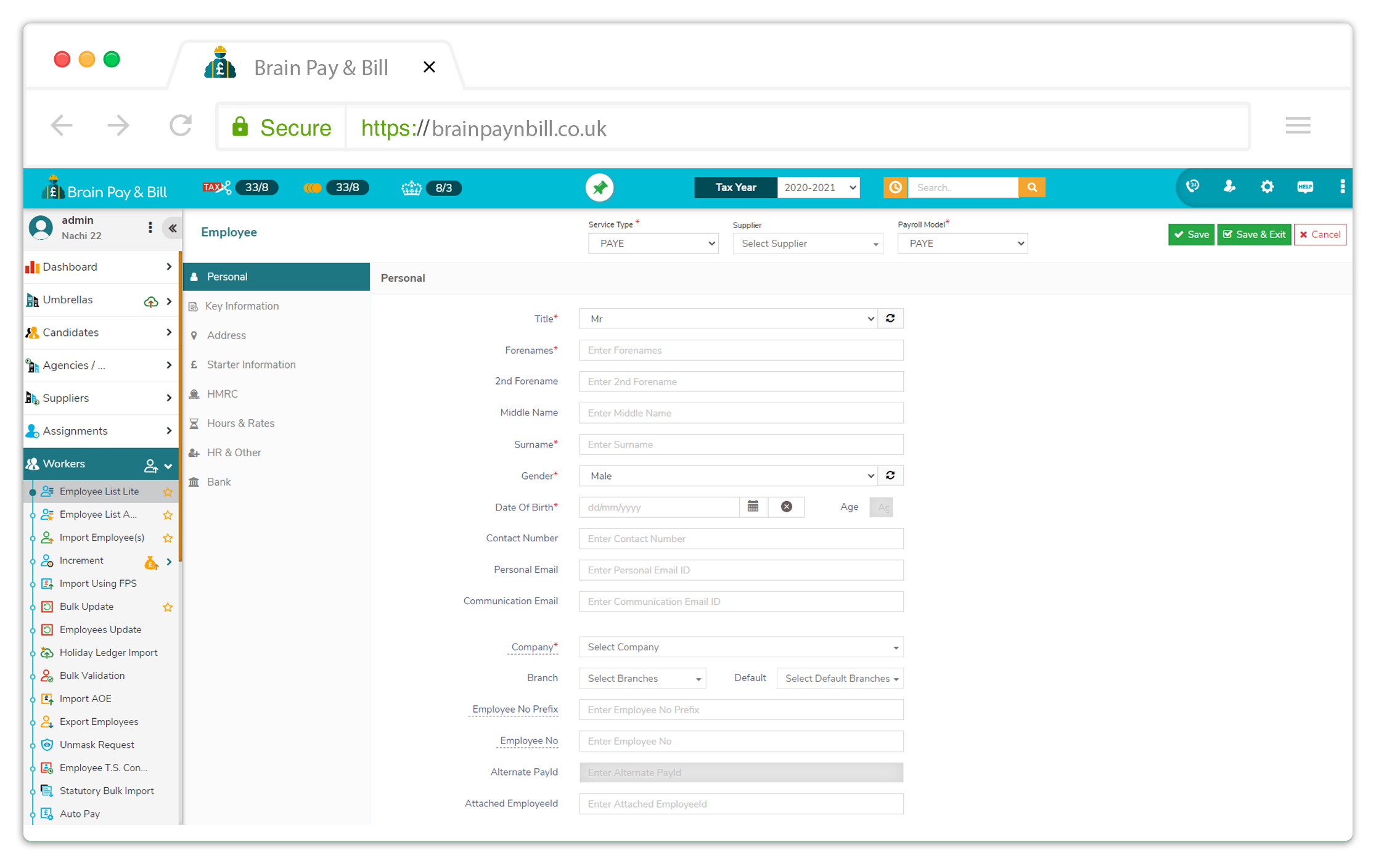This screenshot has height=868, width=1376.
Task: Click the orange search magnifier button
Action: (x=1031, y=187)
